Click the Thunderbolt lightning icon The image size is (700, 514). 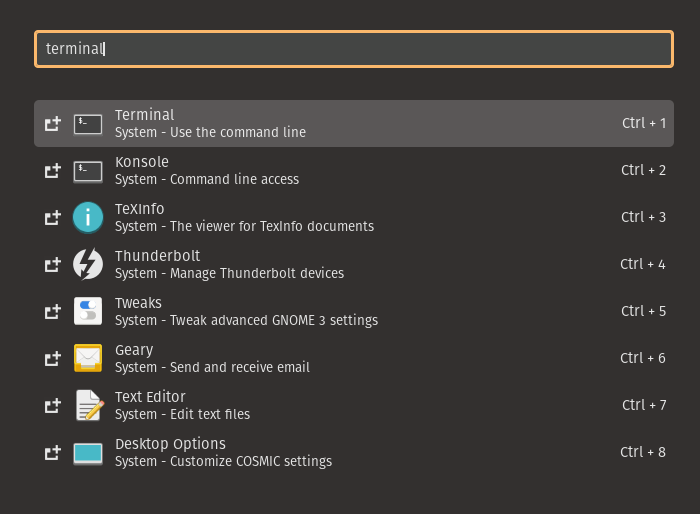tap(88, 264)
